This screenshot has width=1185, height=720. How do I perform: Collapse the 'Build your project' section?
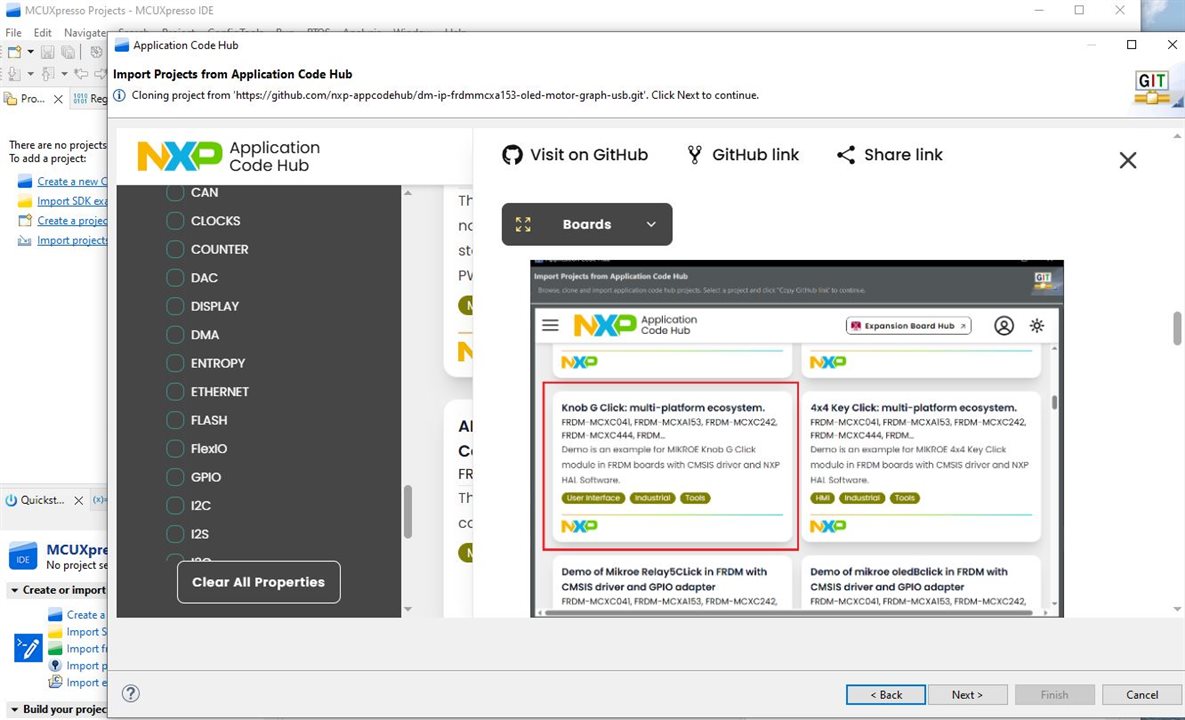coord(14,709)
